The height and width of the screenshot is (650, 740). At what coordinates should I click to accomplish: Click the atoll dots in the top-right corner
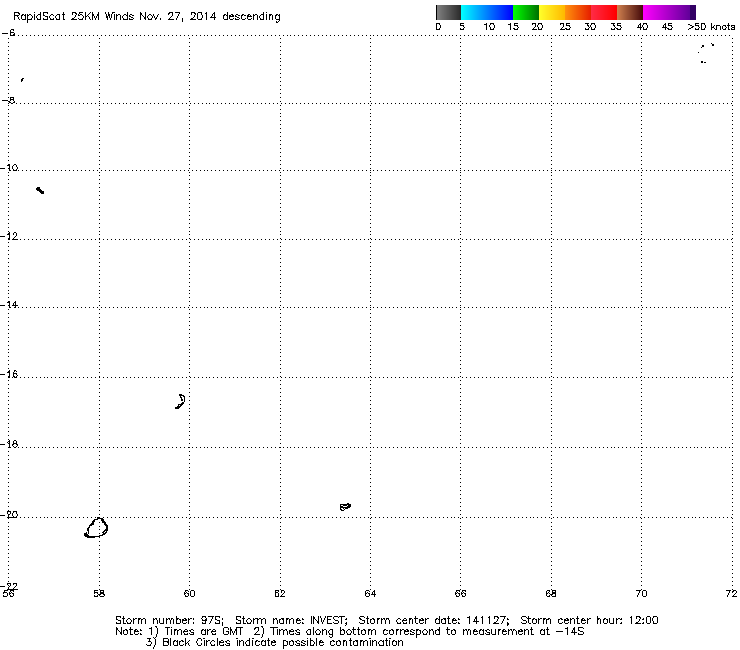[706, 53]
